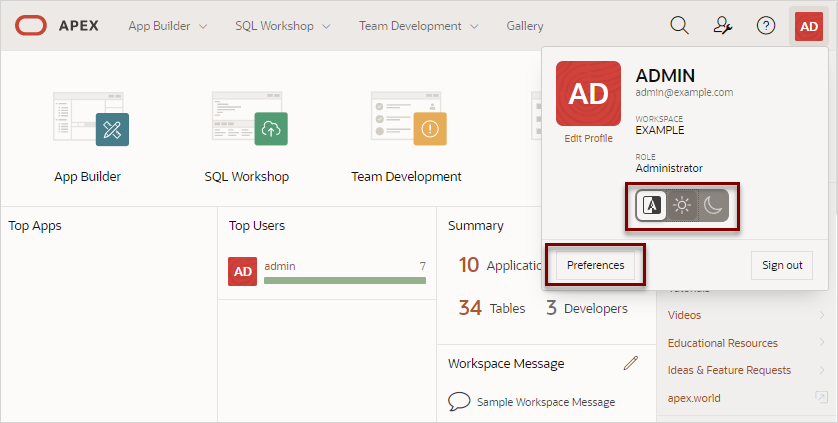Screen dimensions: 838x423
Task: Click the EXAMPLE workspace name
Action: 659,130
